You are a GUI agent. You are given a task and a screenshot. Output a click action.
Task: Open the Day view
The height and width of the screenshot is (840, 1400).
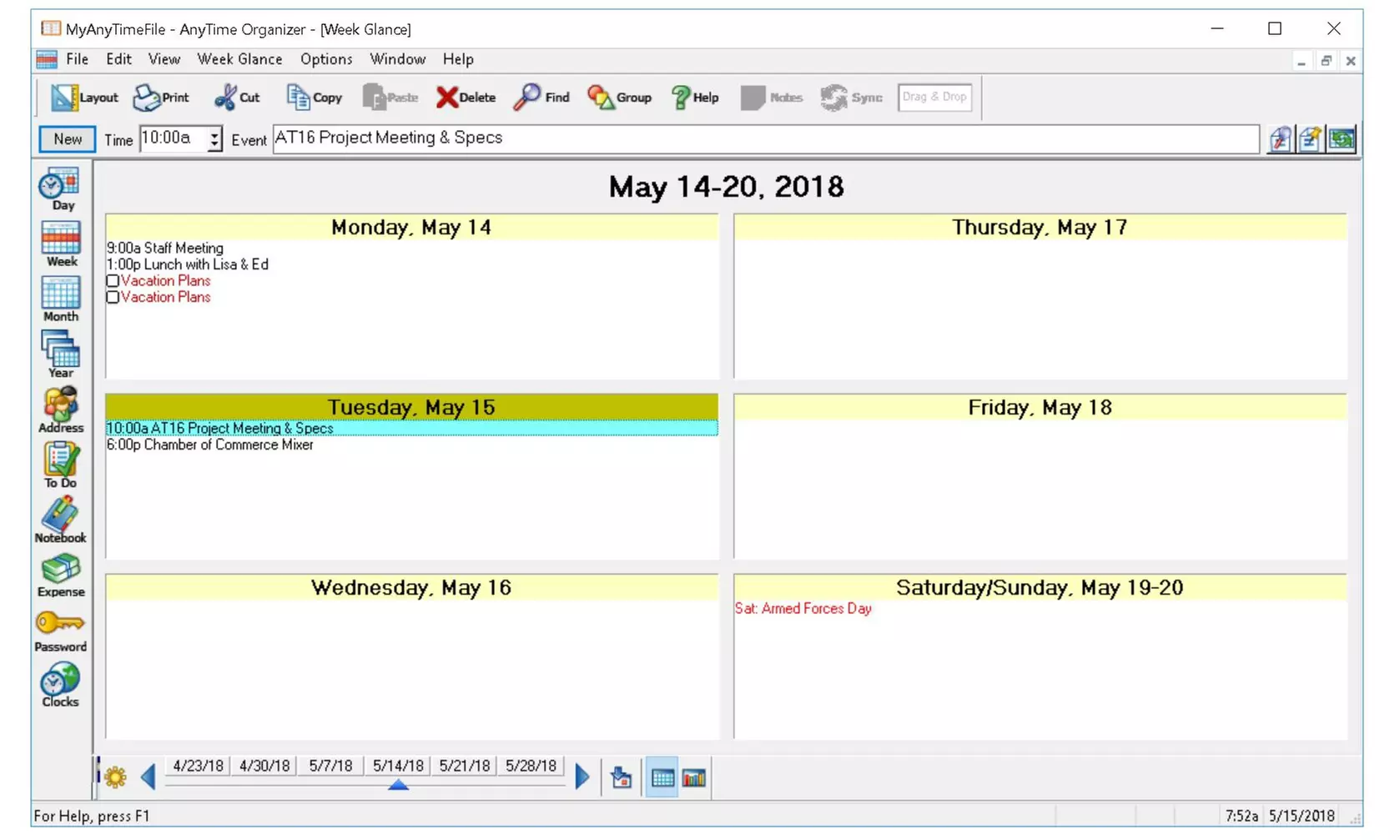(x=59, y=187)
